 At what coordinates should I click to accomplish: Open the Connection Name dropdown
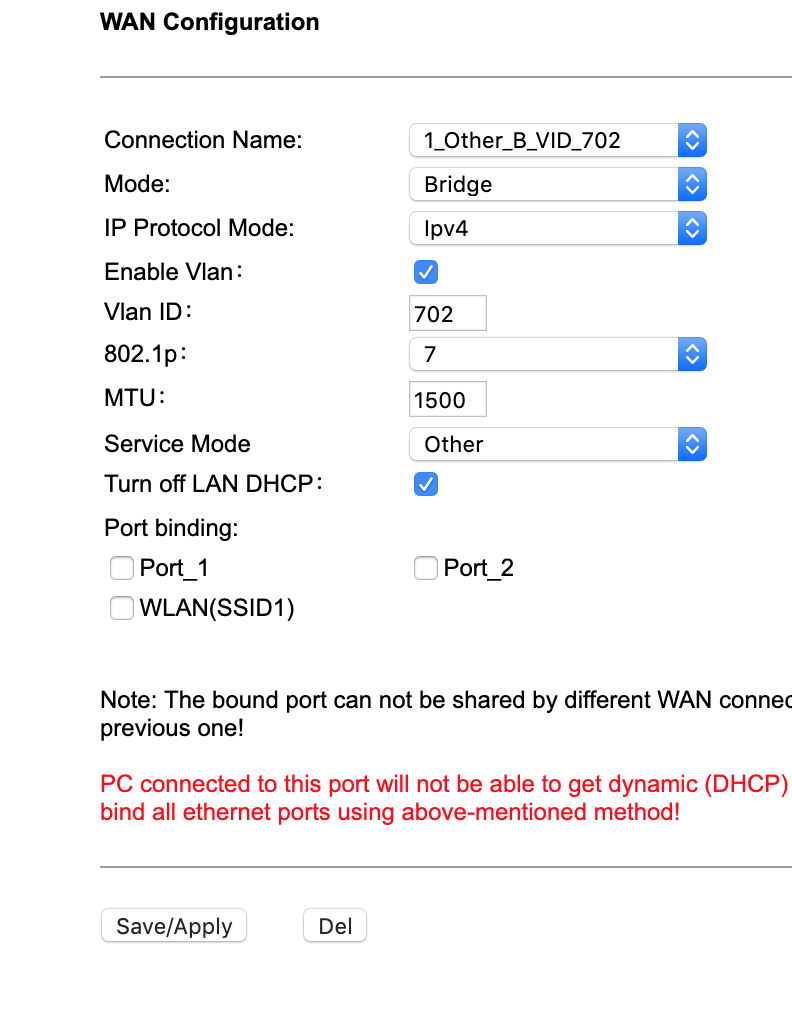[557, 140]
